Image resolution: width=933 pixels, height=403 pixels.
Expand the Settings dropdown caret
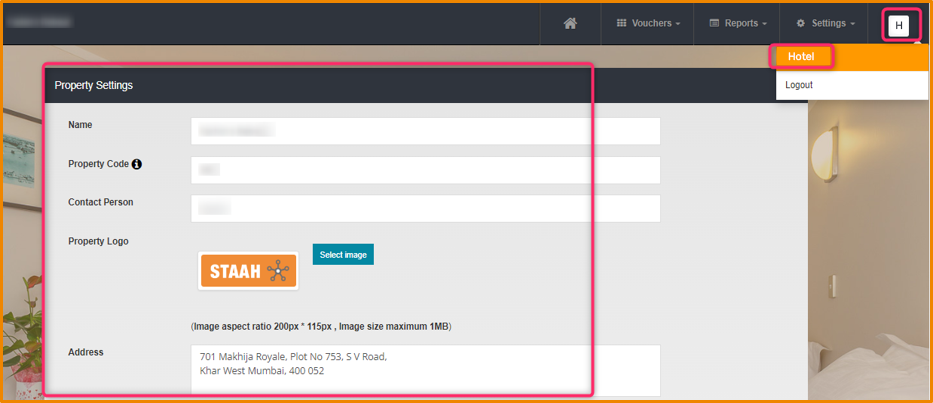852,24
